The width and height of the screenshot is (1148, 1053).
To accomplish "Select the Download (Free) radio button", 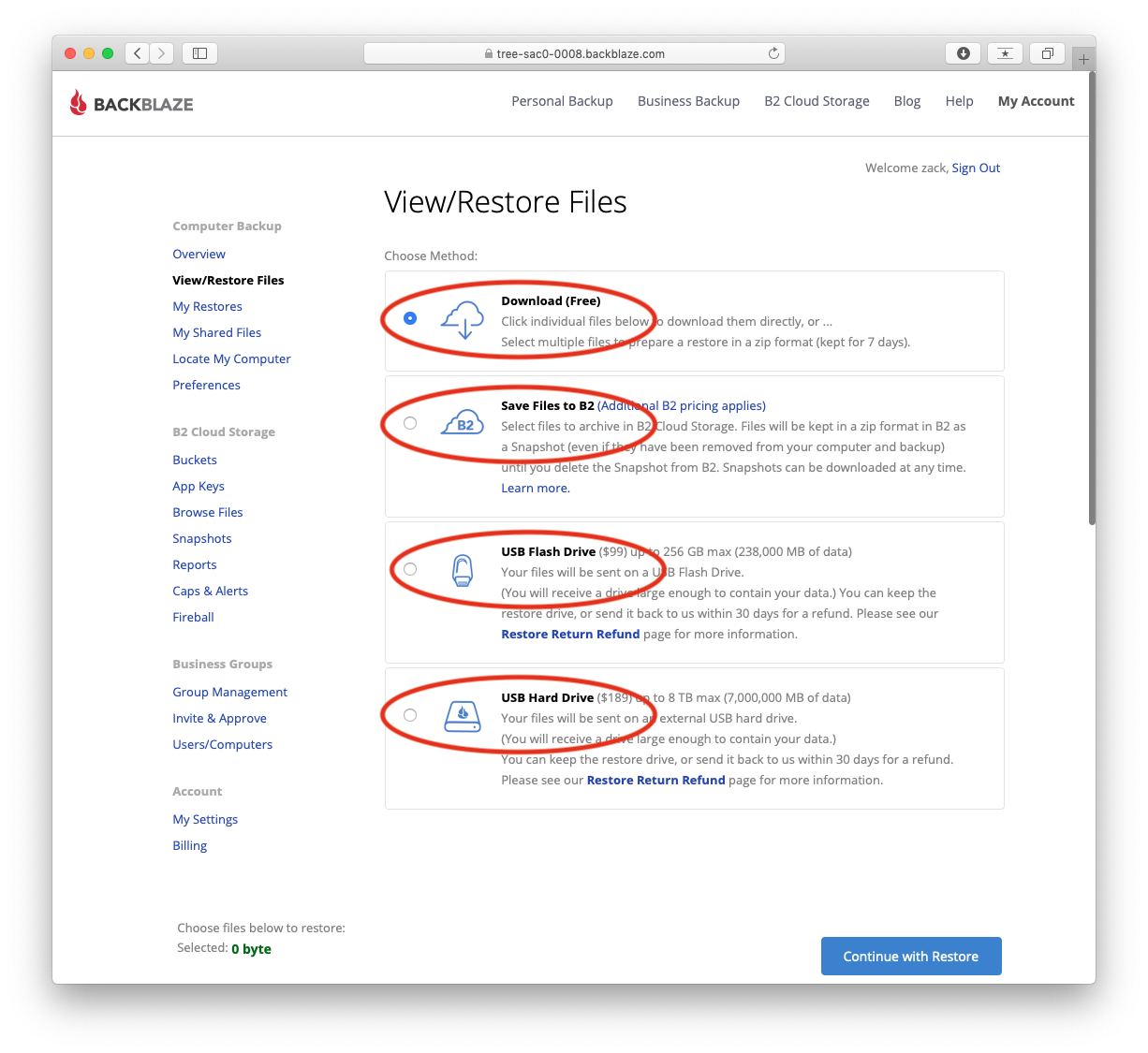I will pyautogui.click(x=410, y=318).
